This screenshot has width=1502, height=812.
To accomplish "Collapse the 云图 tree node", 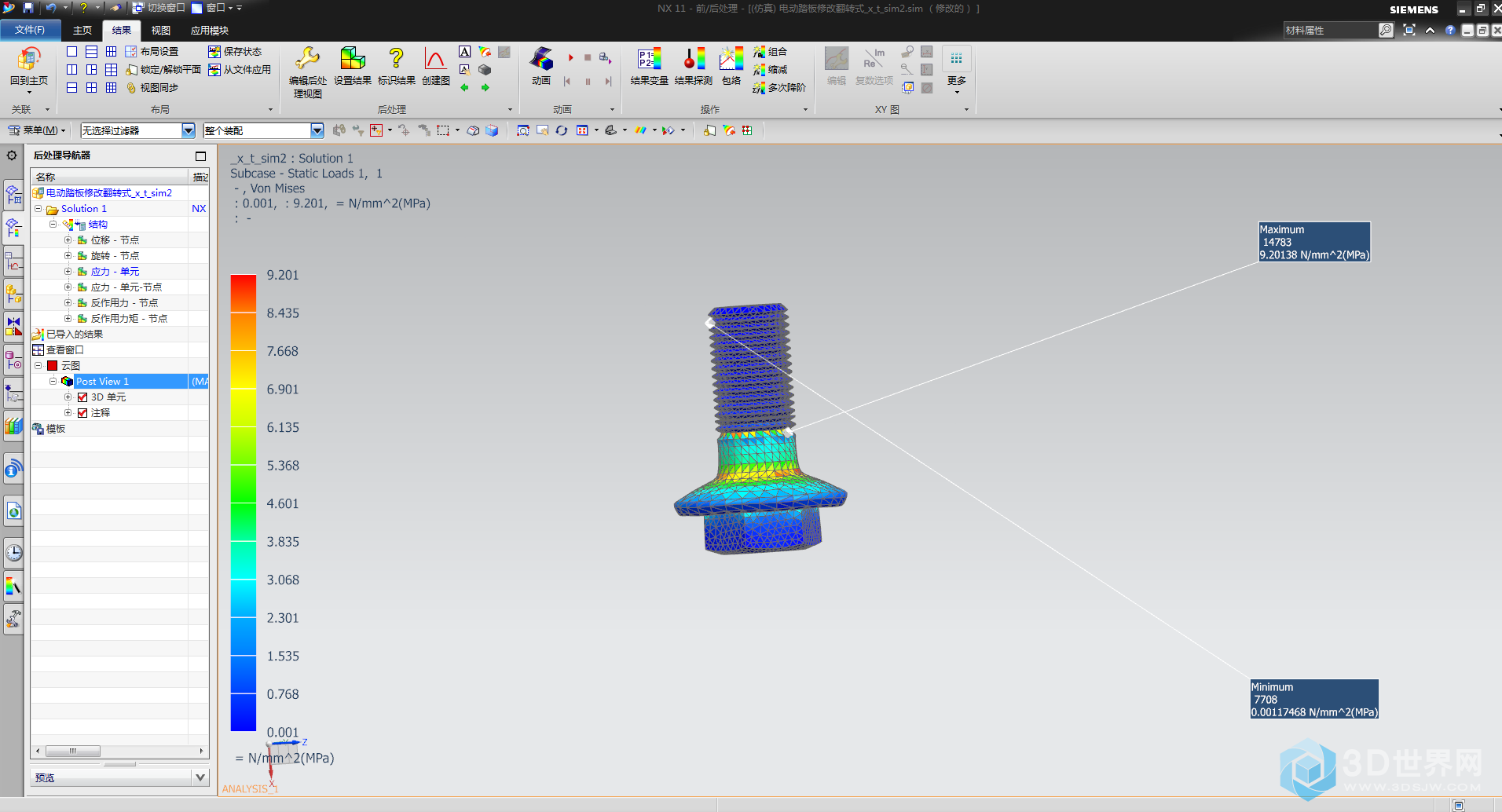I will 38,366.
